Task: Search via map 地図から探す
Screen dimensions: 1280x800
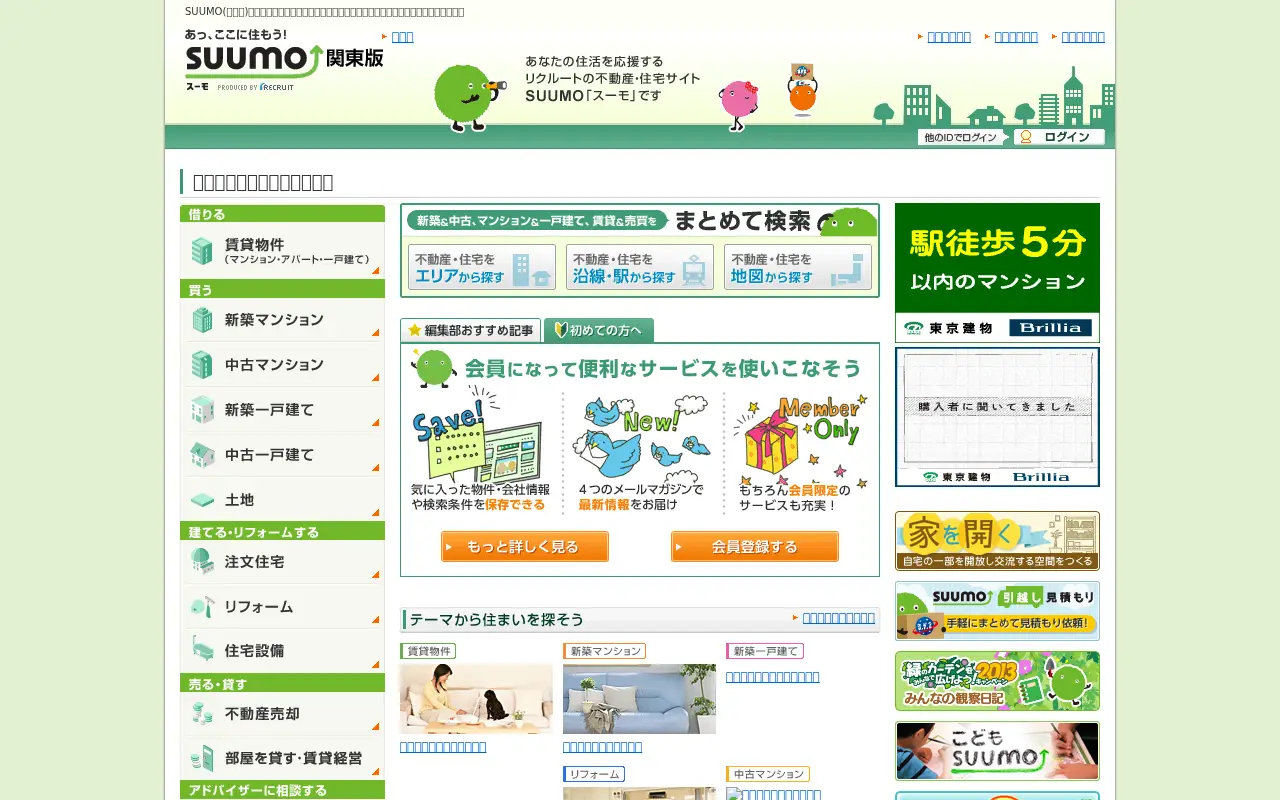Action: coord(798,267)
